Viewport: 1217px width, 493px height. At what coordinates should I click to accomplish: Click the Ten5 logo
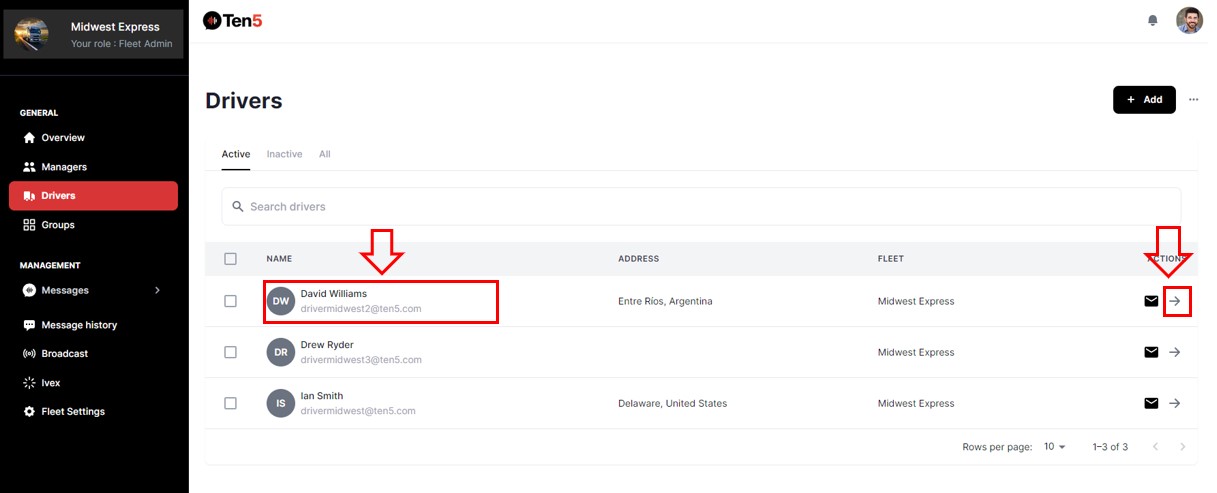(233, 20)
